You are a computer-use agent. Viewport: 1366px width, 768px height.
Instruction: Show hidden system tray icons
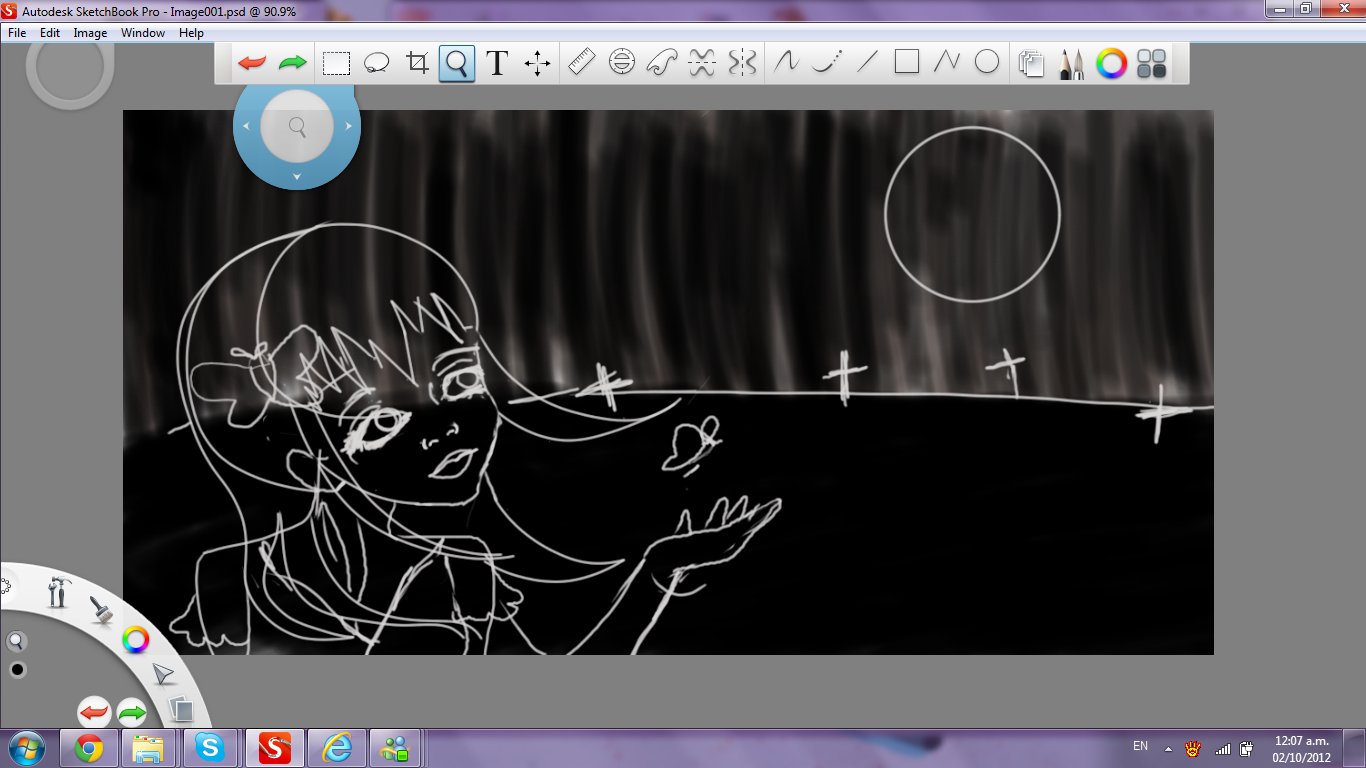tap(1168, 748)
